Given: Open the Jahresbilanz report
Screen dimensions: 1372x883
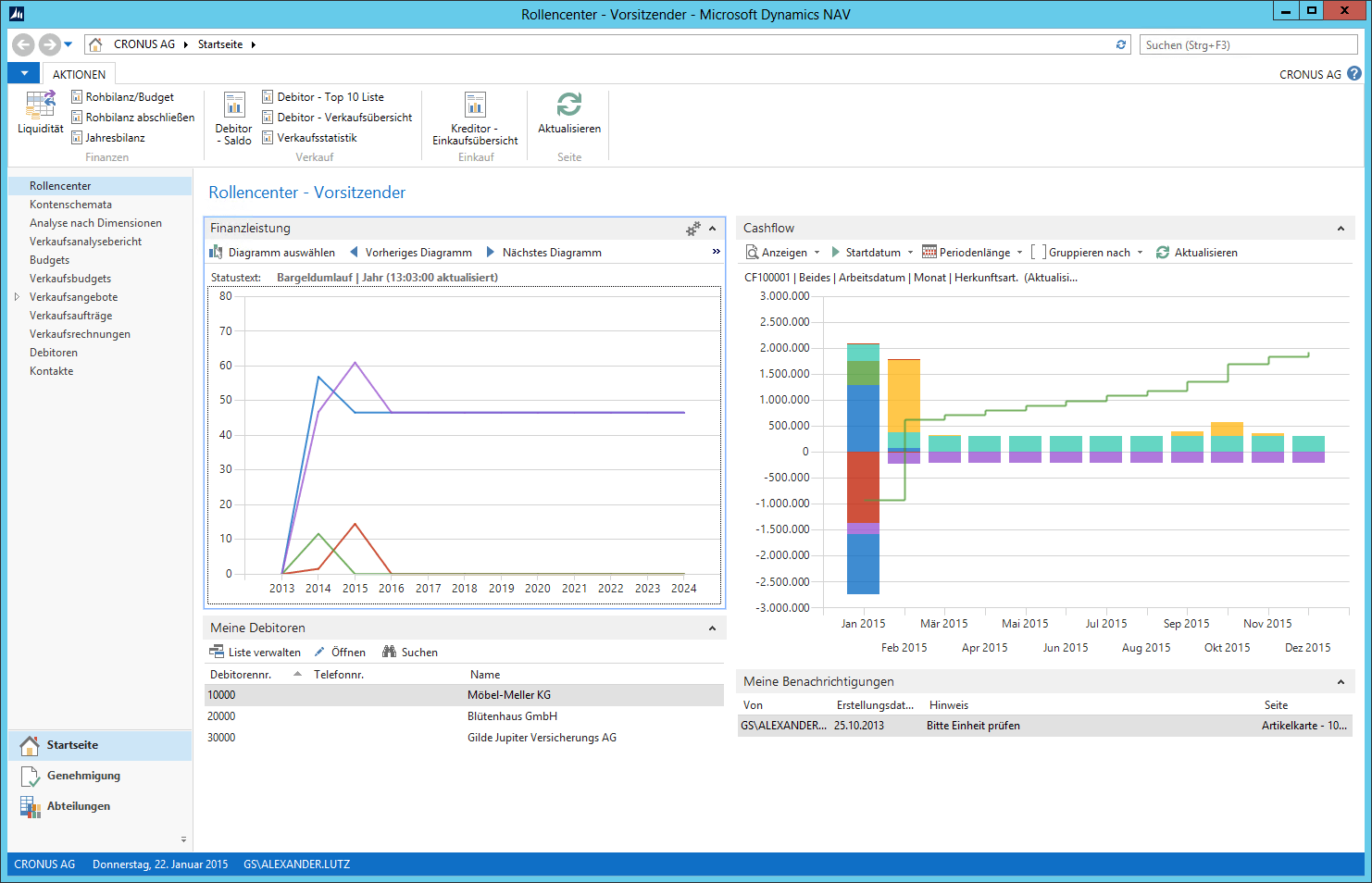Looking at the screenshot, I should click(x=108, y=138).
